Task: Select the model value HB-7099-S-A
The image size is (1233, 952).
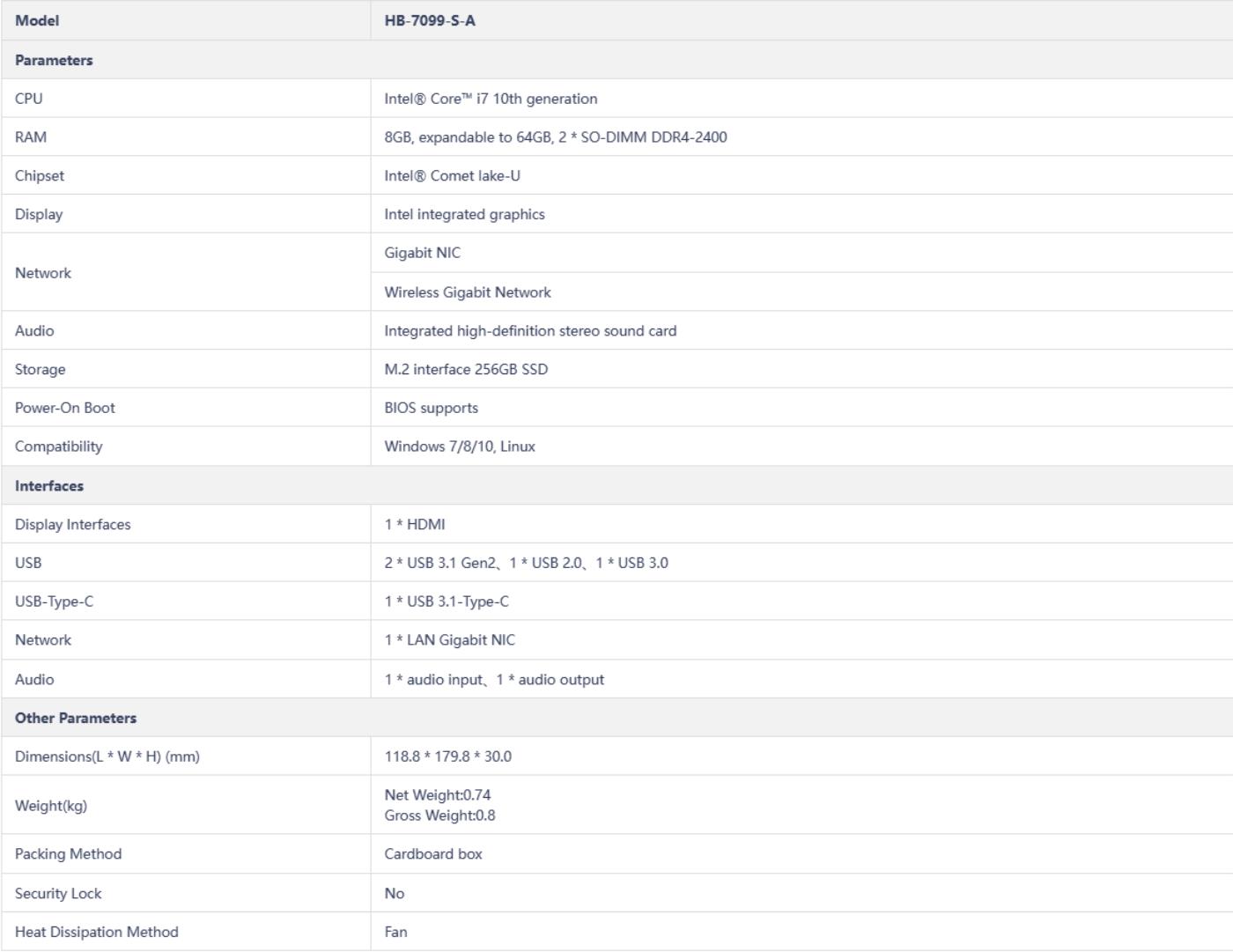Action: [x=430, y=20]
